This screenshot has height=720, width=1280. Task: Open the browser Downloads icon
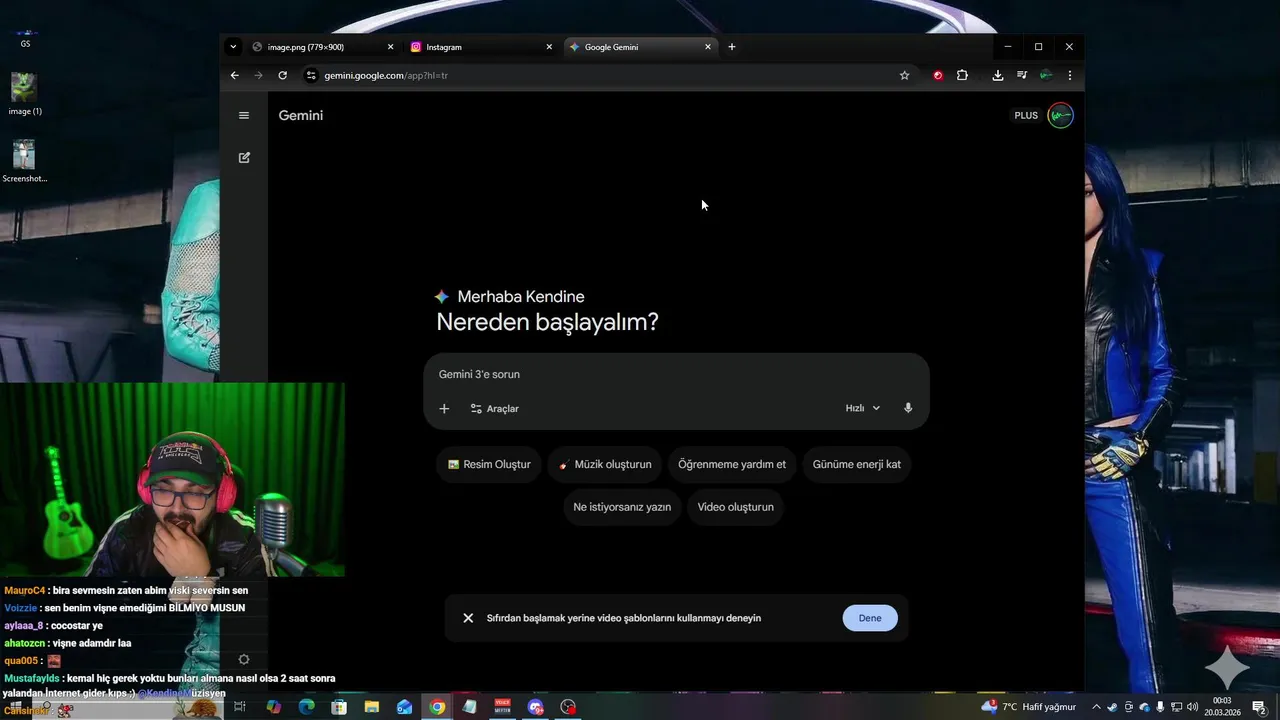coord(998,75)
